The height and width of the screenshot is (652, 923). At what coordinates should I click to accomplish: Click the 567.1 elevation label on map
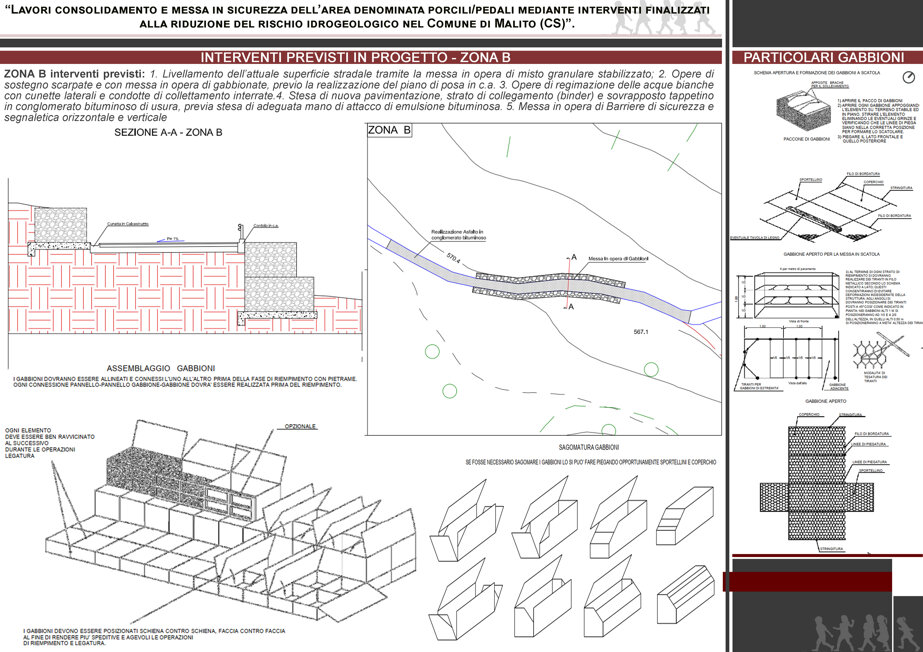point(640,332)
